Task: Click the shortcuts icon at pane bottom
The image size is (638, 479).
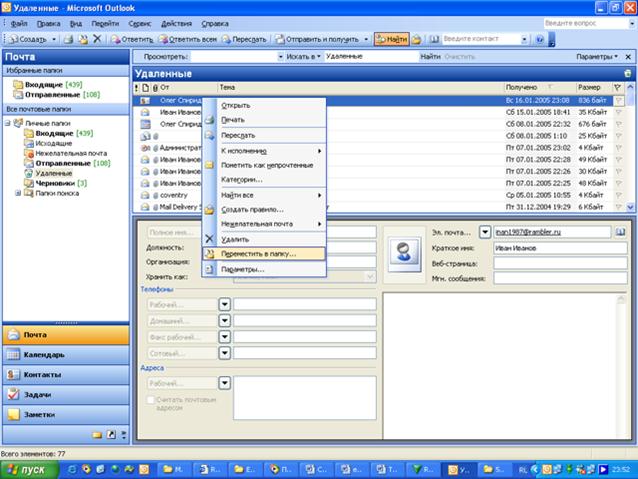Action: coord(111,435)
